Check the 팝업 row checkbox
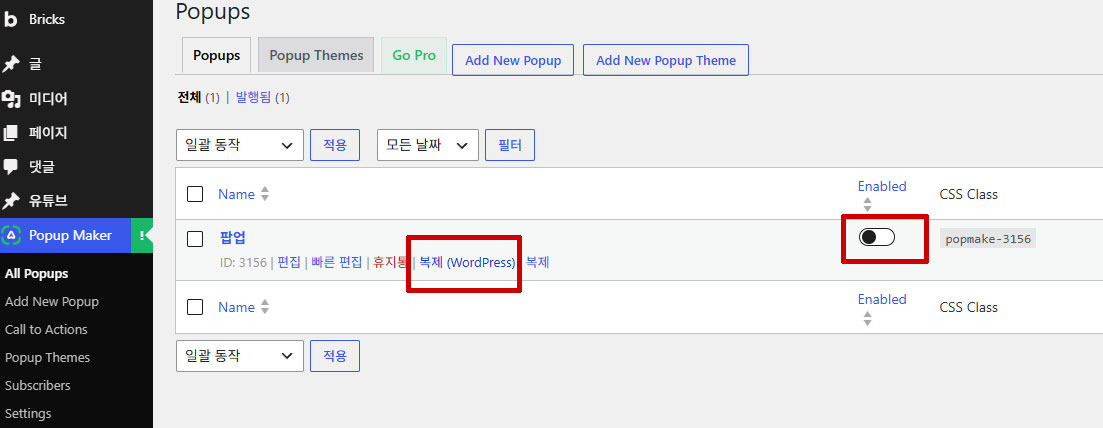 pos(195,239)
